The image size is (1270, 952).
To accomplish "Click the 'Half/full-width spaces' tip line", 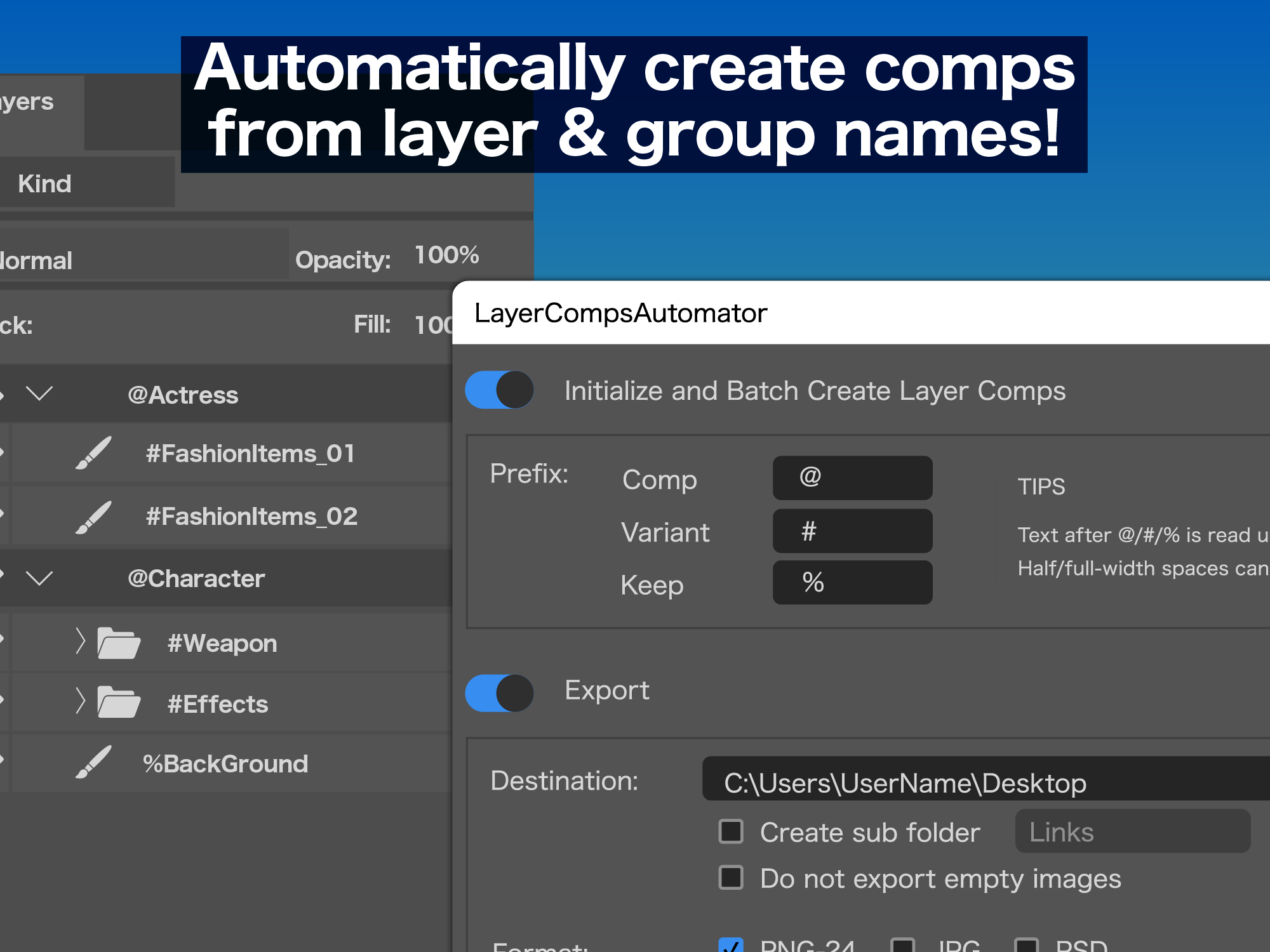I will point(1143,568).
